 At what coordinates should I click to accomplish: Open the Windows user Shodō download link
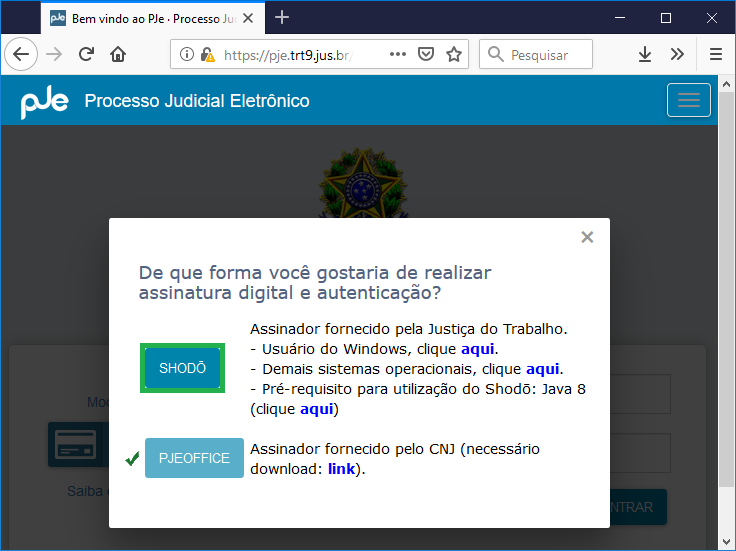(478, 349)
